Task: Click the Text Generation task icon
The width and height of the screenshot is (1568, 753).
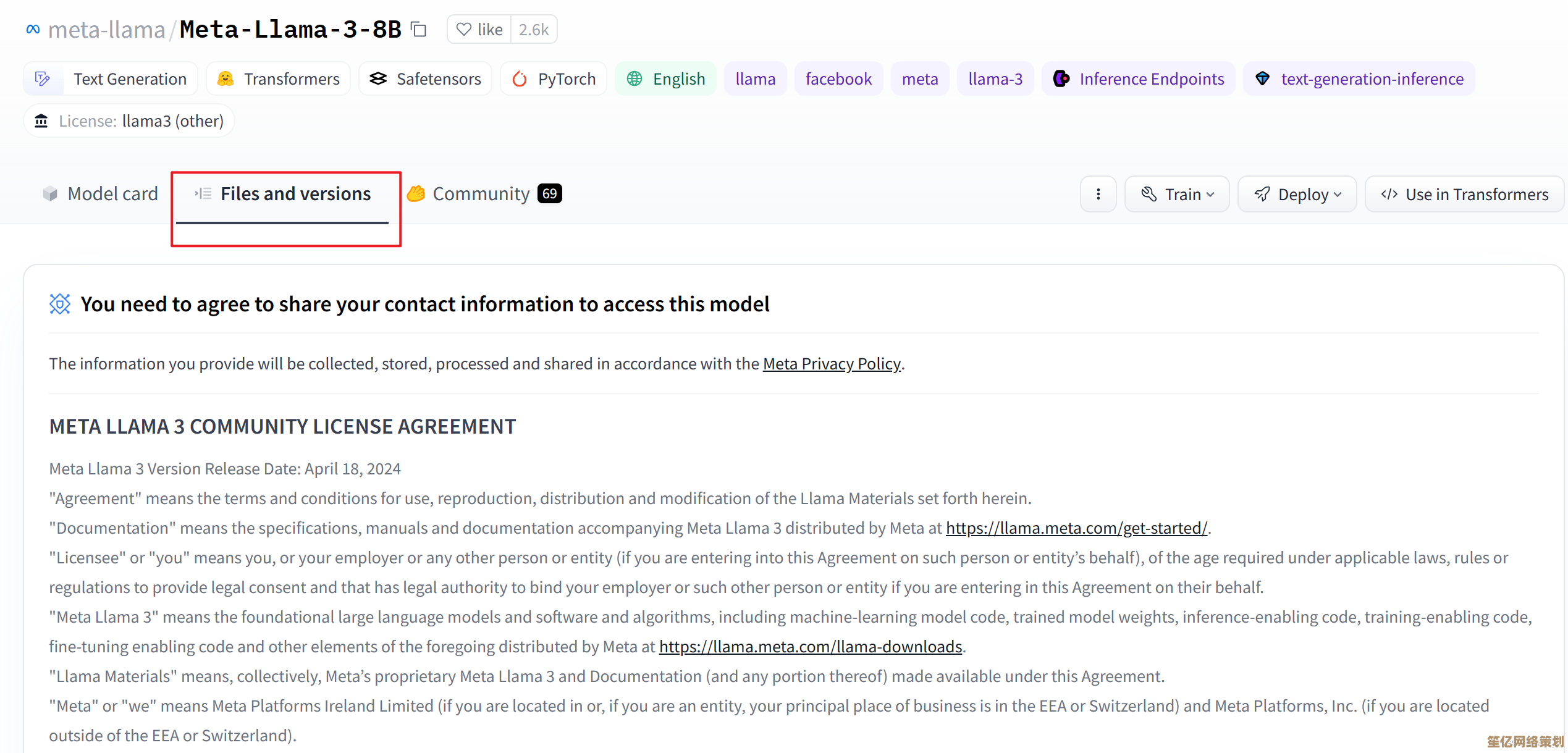Action: (43, 78)
